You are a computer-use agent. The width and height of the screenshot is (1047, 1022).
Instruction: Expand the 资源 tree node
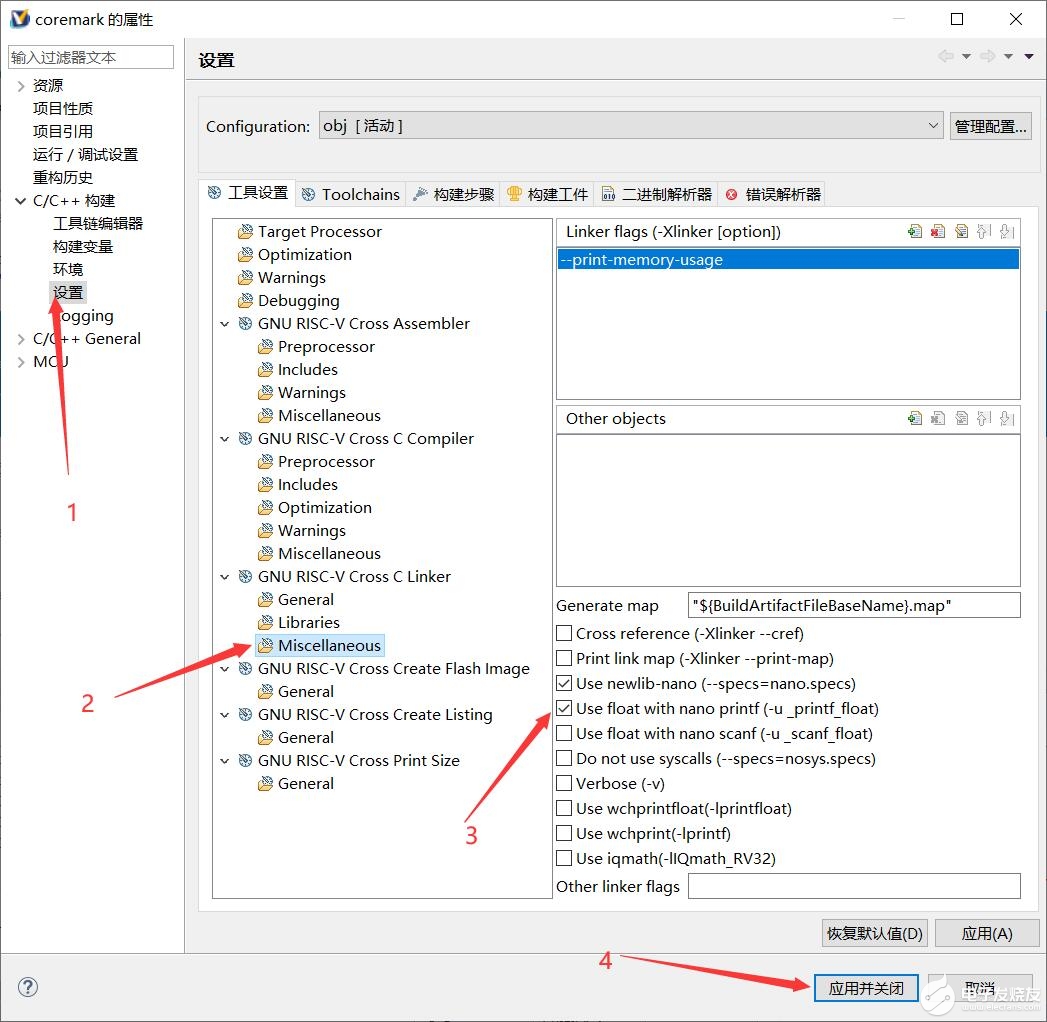pos(21,85)
